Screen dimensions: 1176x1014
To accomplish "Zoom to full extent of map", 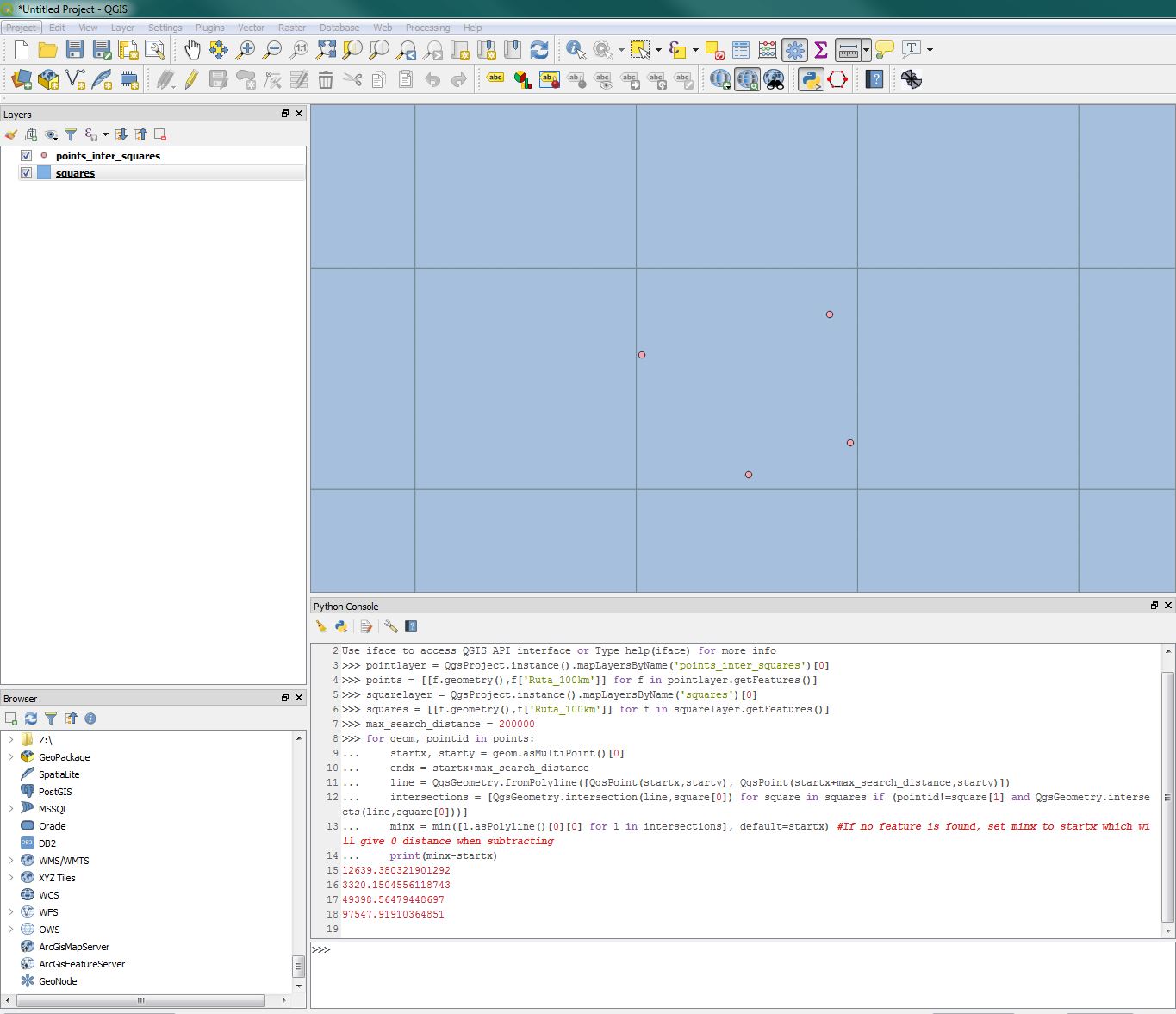I will (x=326, y=49).
